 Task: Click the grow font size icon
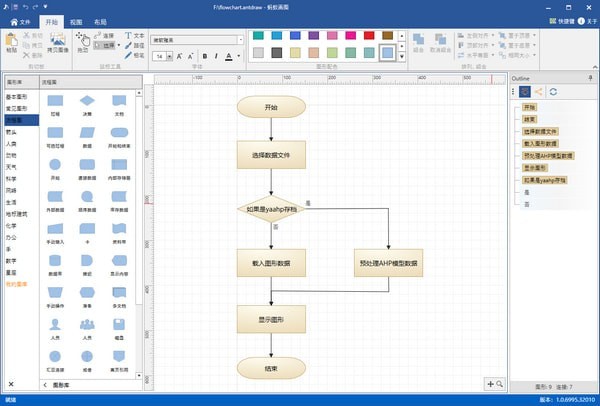(x=179, y=56)
